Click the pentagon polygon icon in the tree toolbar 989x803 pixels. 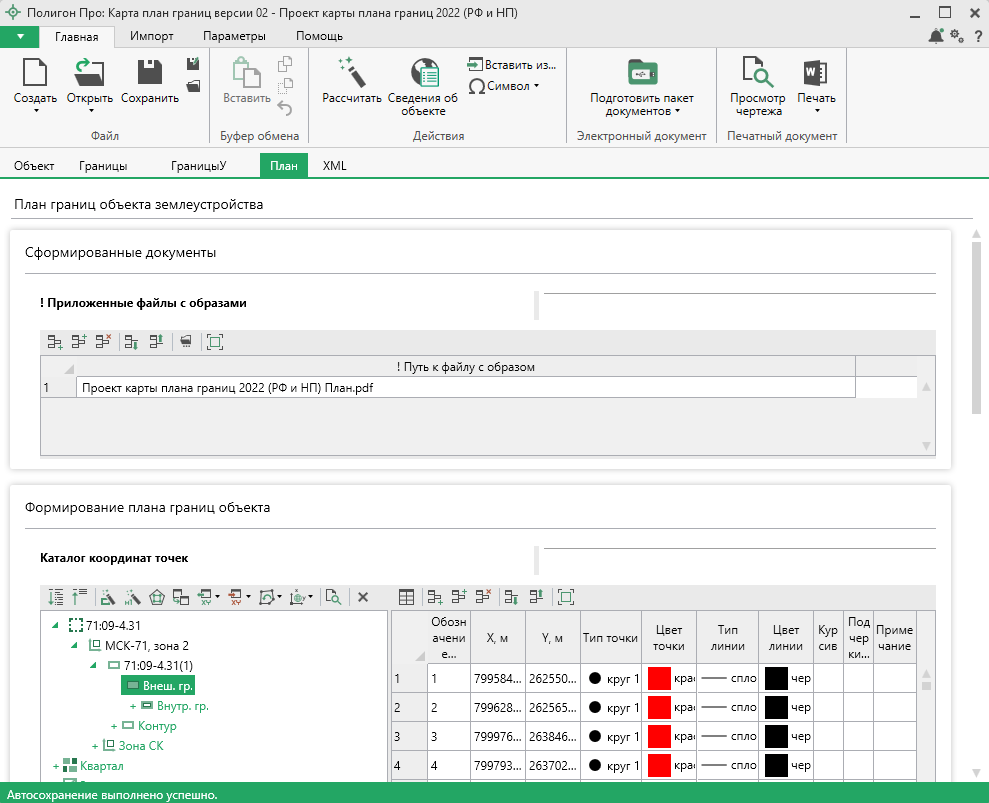coord(156,597)
